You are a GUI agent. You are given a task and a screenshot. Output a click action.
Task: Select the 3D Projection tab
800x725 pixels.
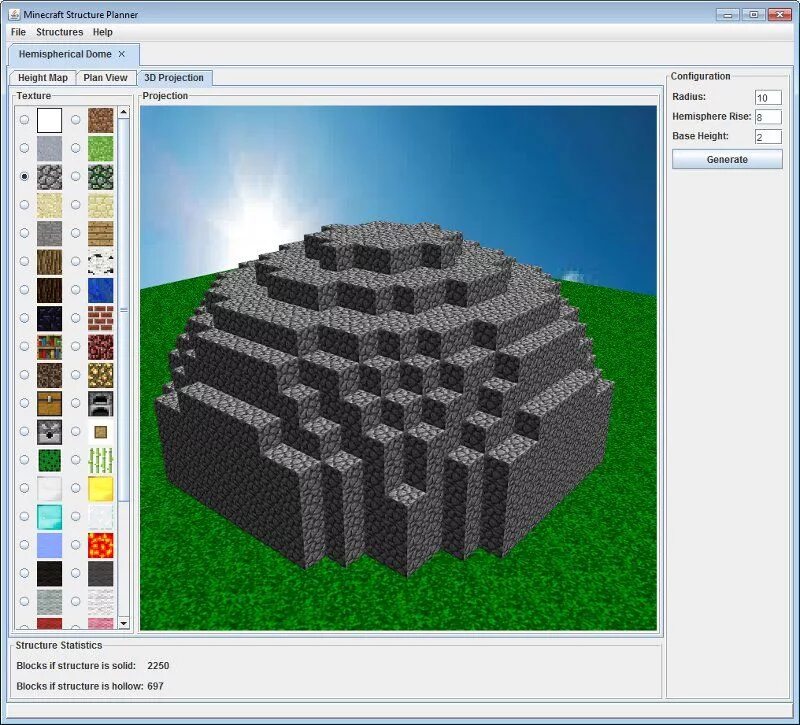coord(174,78)
